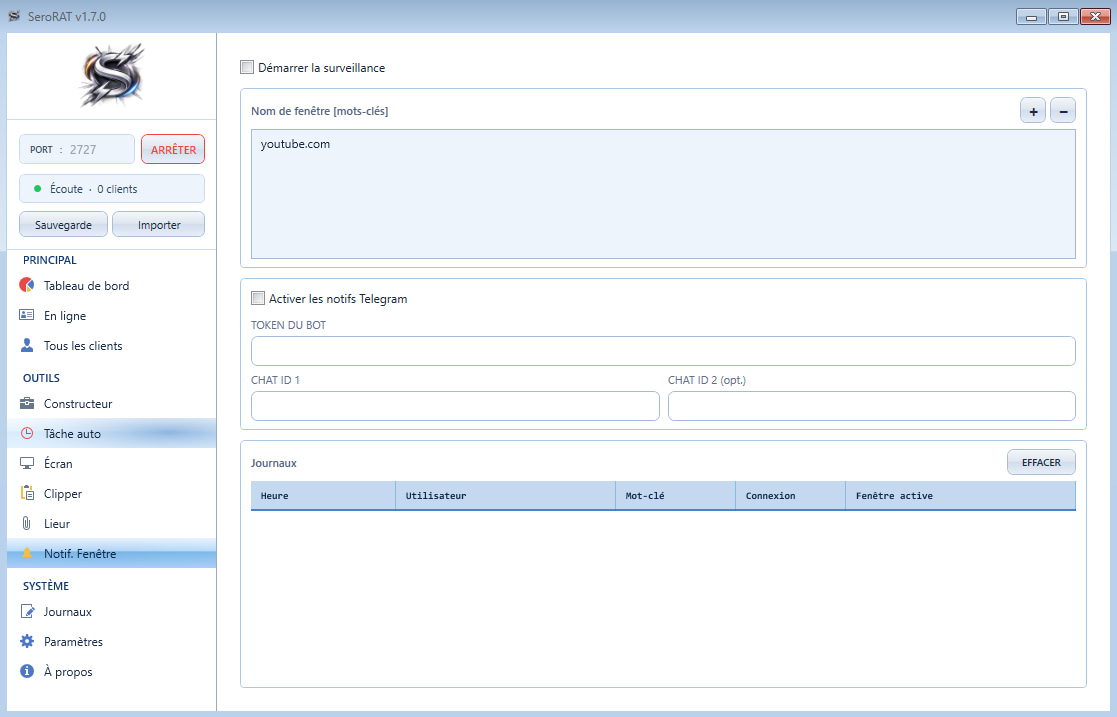Click the CHAT ID 2 (opt.) field
This screenshot has width=1117, height=717.
pos(871,406)
